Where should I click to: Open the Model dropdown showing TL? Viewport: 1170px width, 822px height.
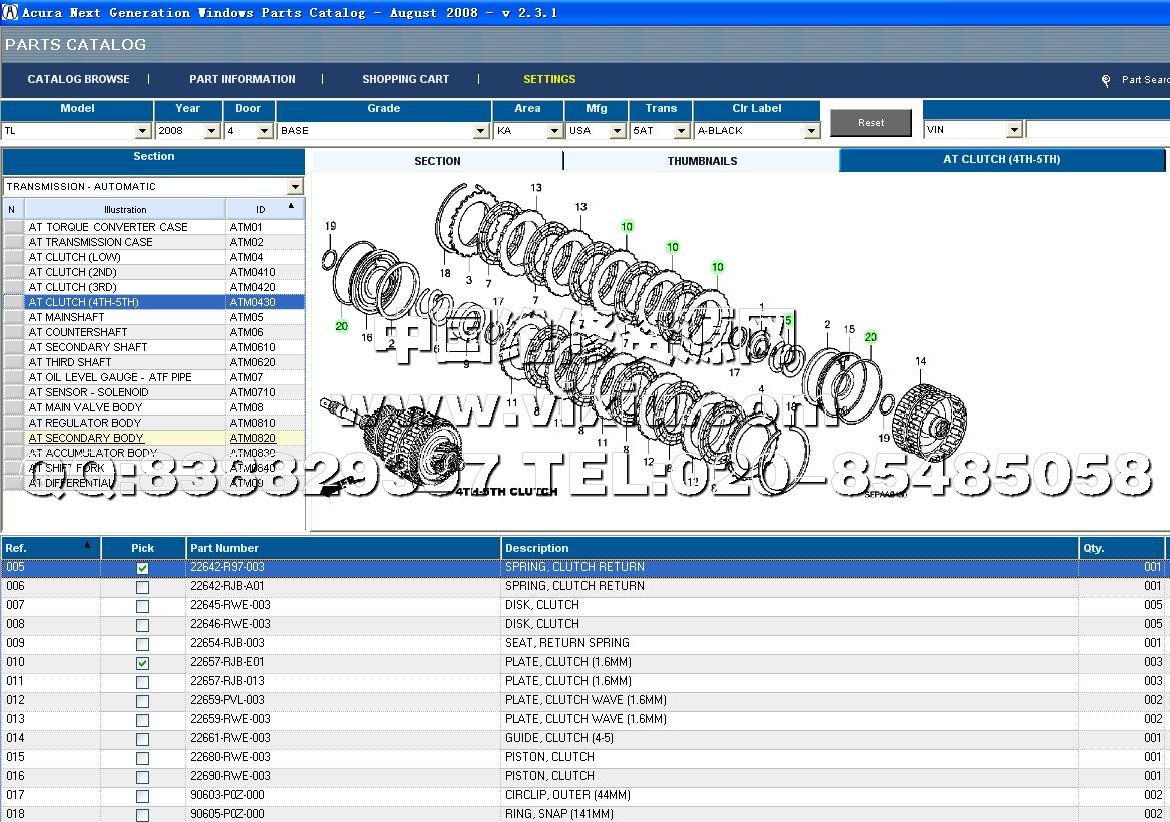pyautogui.click(x=142, y=131)
